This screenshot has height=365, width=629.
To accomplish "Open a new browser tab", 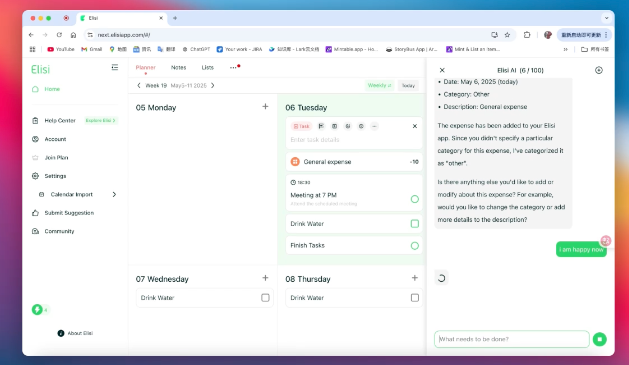I will tap(175, 18).
